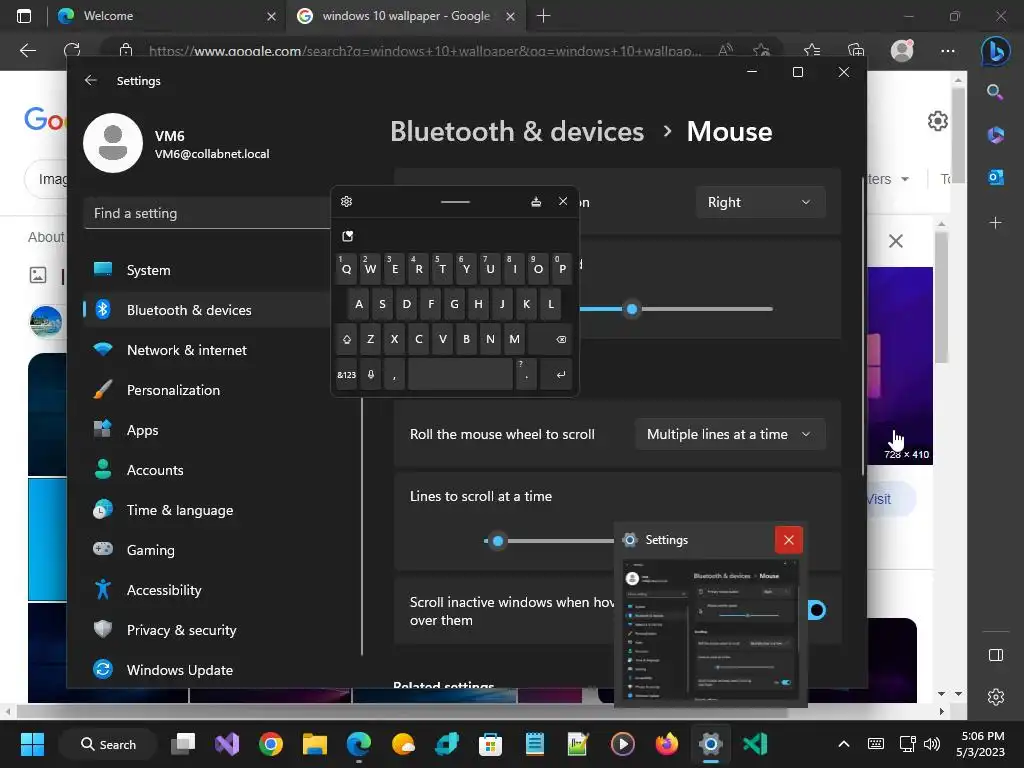Click the keyboard dock/undock icon

click(536, 201)
